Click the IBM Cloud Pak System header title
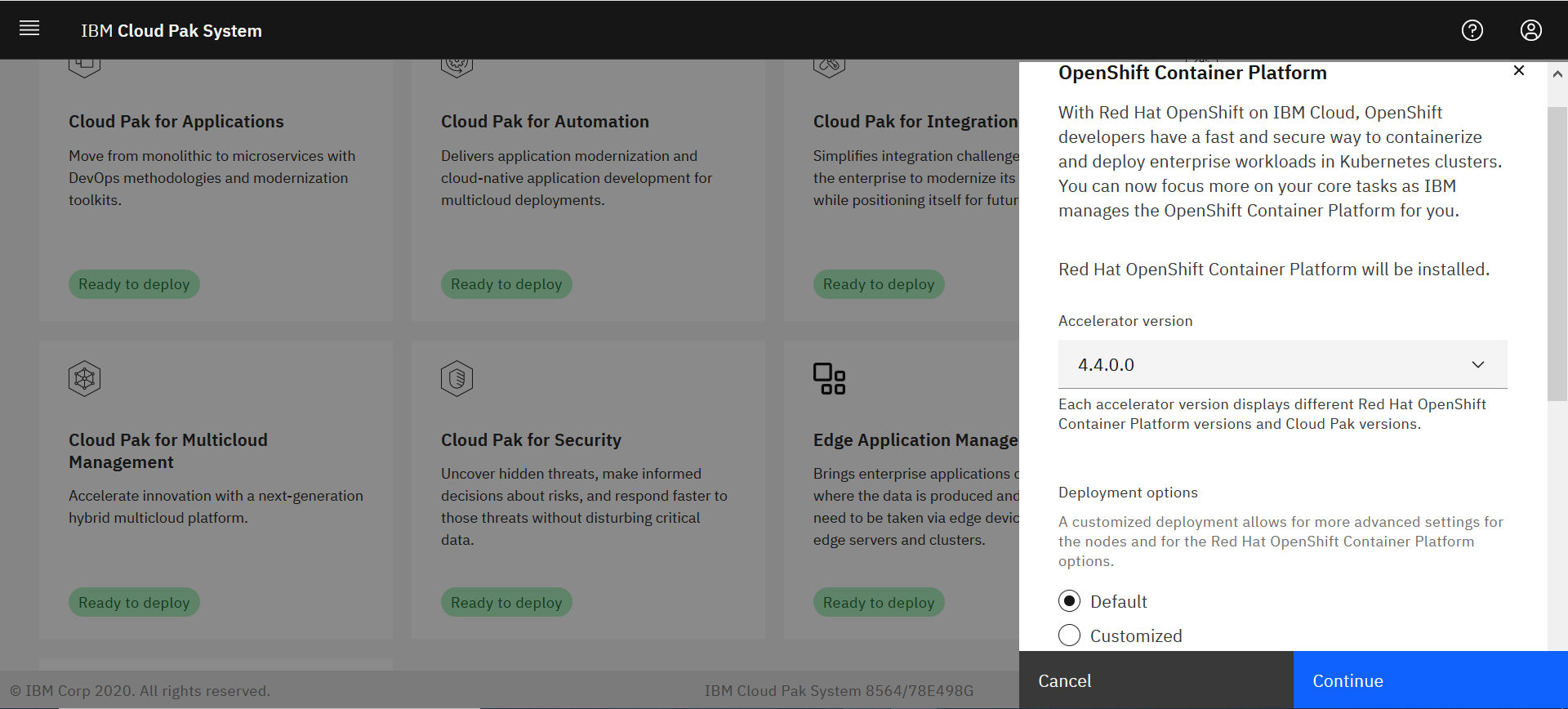The width and height of the screenshot is (1568, 709). click(x=171, y=31)
